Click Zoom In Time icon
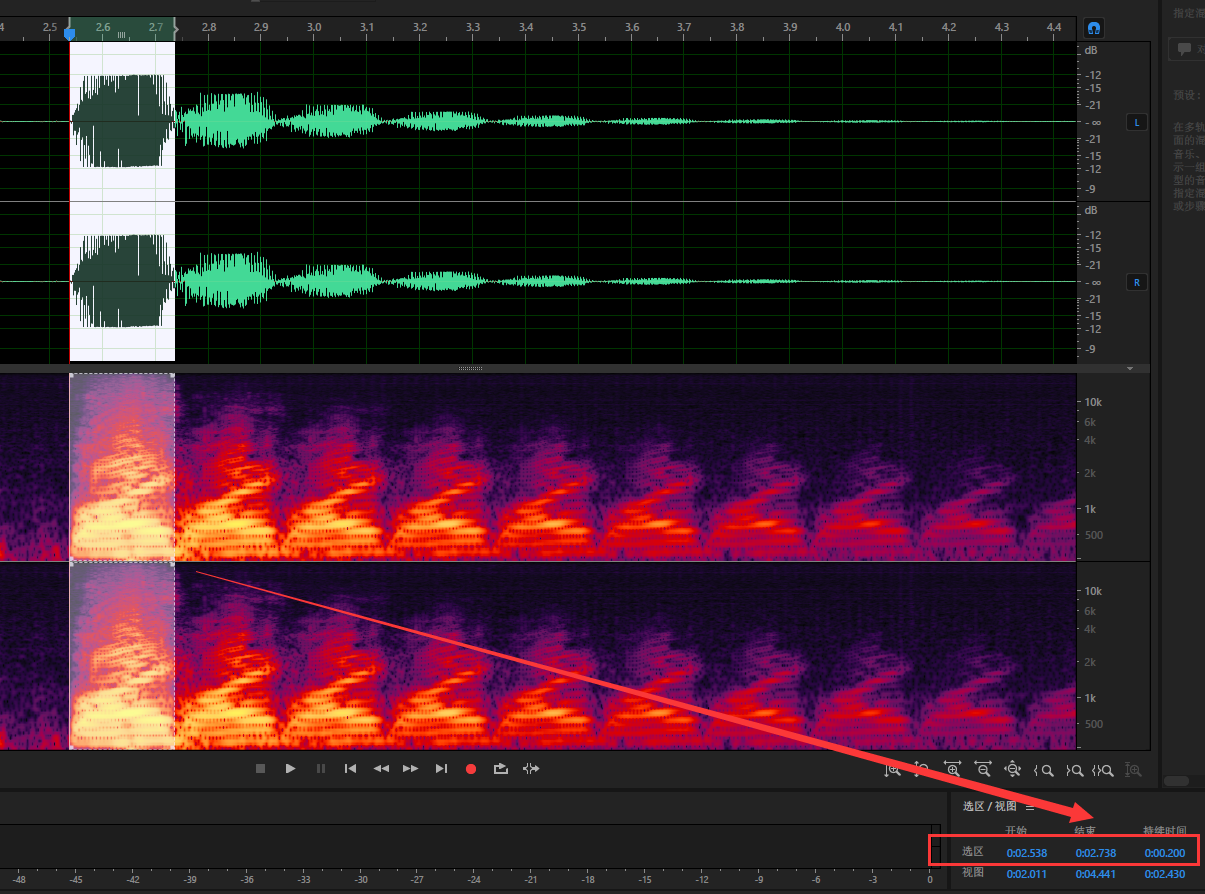 [952, 770]
